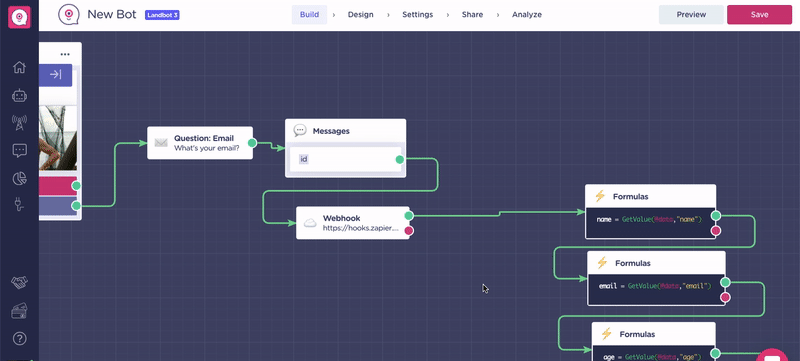Screen dimensions: 800x361
Task: Click the arrow-to-bar button on start block
Action: coord(55,74)
